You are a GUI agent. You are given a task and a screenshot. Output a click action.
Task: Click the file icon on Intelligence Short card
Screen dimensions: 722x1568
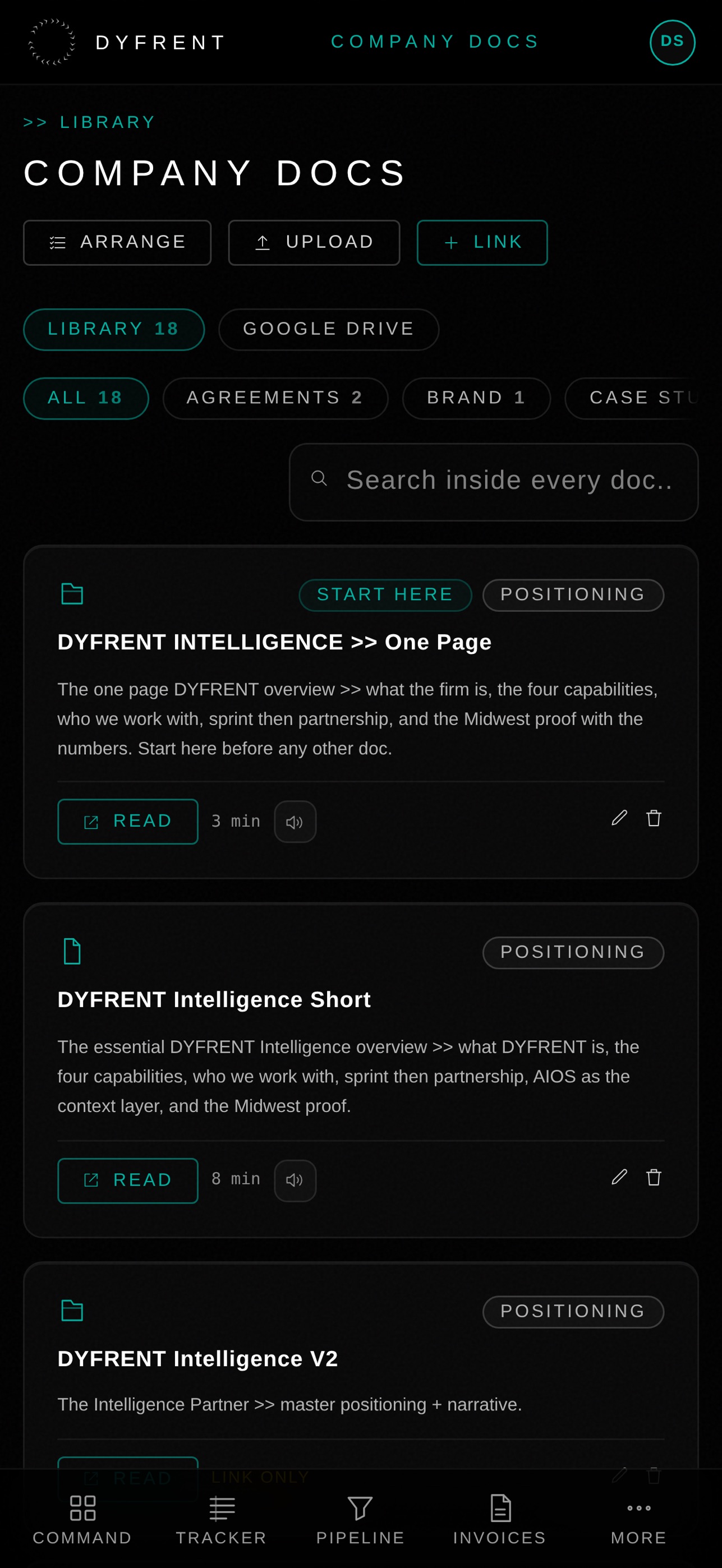click(72, 951)
